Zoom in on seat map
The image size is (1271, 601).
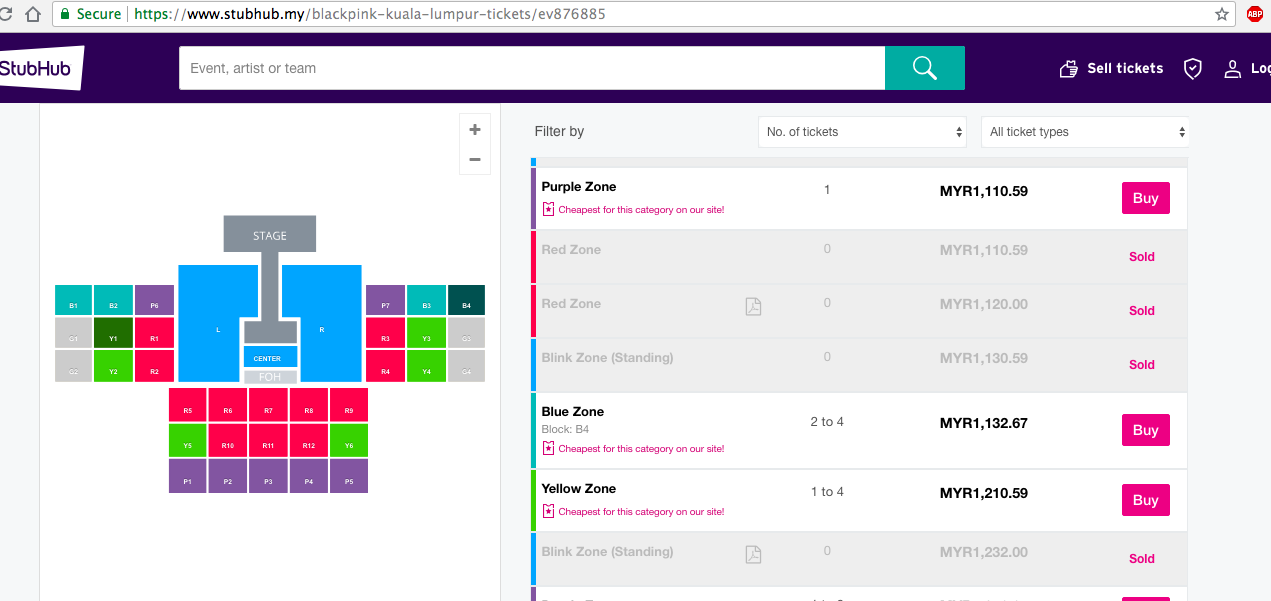[x=474, y=130]
